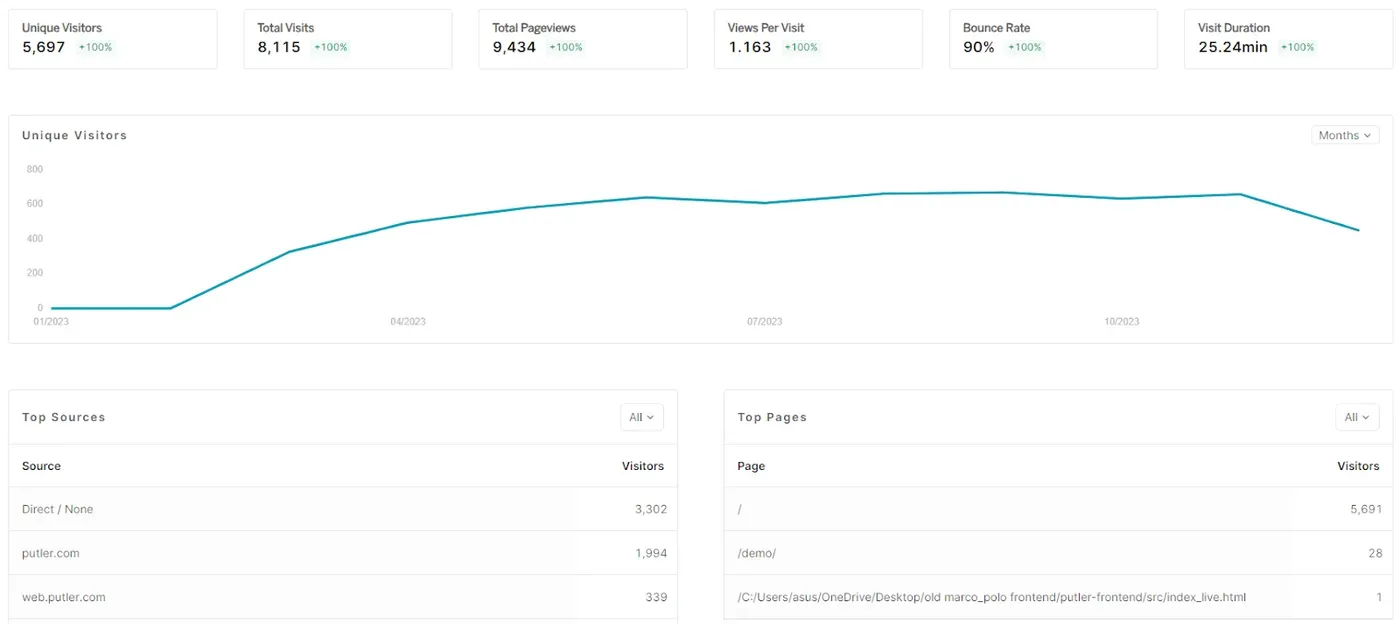The width and height of the screenshot is (1400, 624).
Task: Click the 5,691 page visitors count
Action: [x=1366, y=509]
